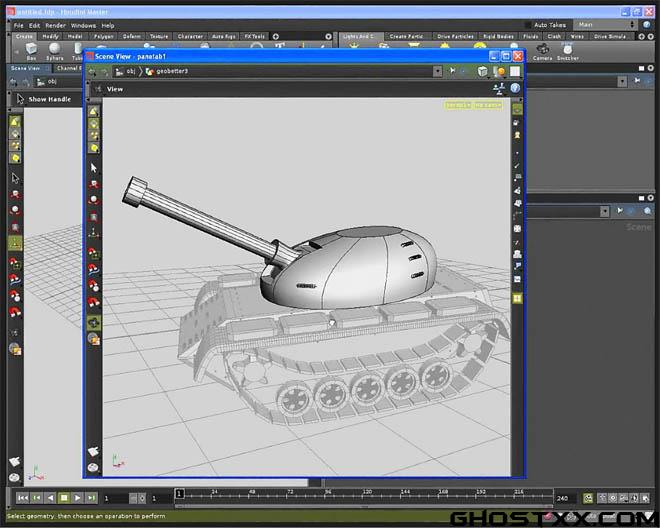Go back with arrow in floating Scene View

click(x=92, y=72)
